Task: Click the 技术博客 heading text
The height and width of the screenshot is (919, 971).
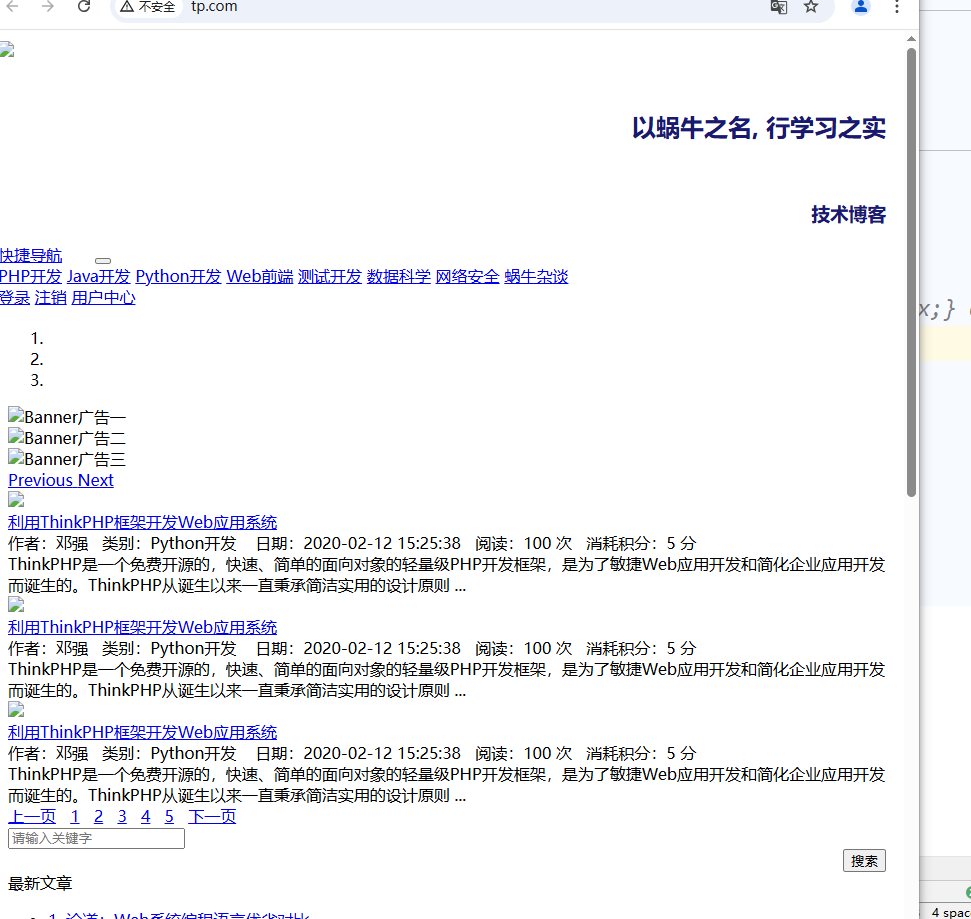Action: pyautogui.click(x=848, y=215)
